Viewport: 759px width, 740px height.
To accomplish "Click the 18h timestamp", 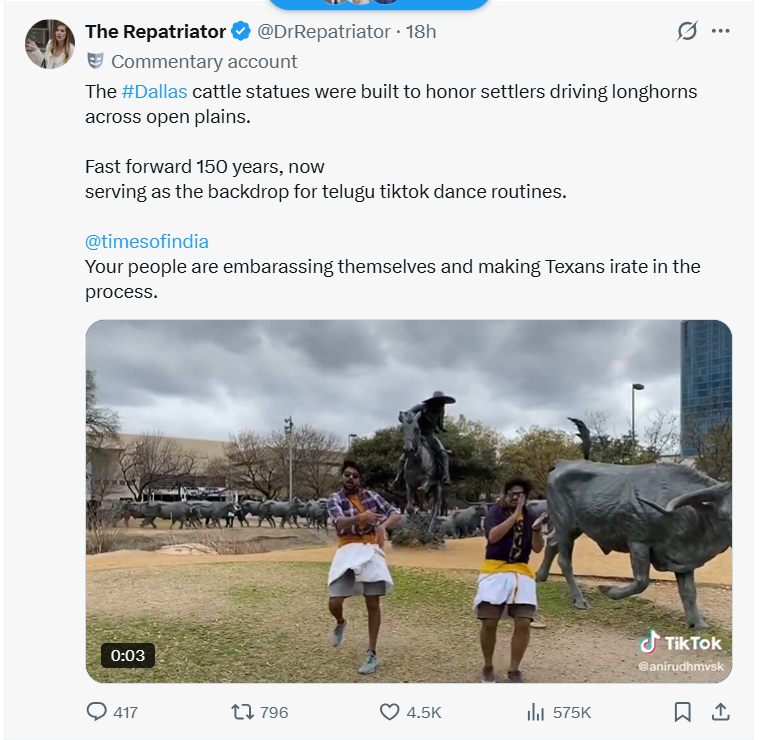I will 421,32.
